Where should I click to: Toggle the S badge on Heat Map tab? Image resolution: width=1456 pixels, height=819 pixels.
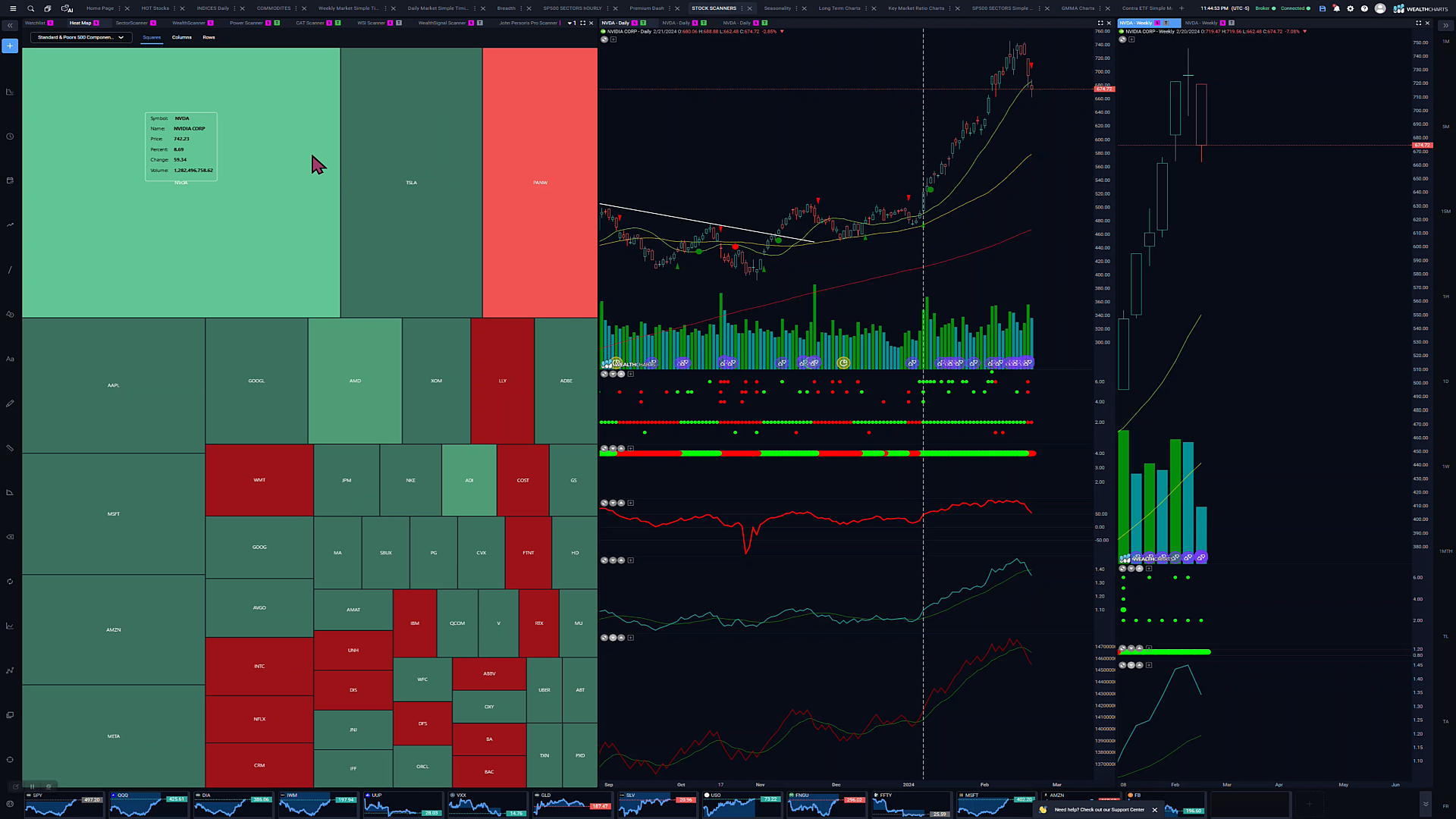point(96,23)
